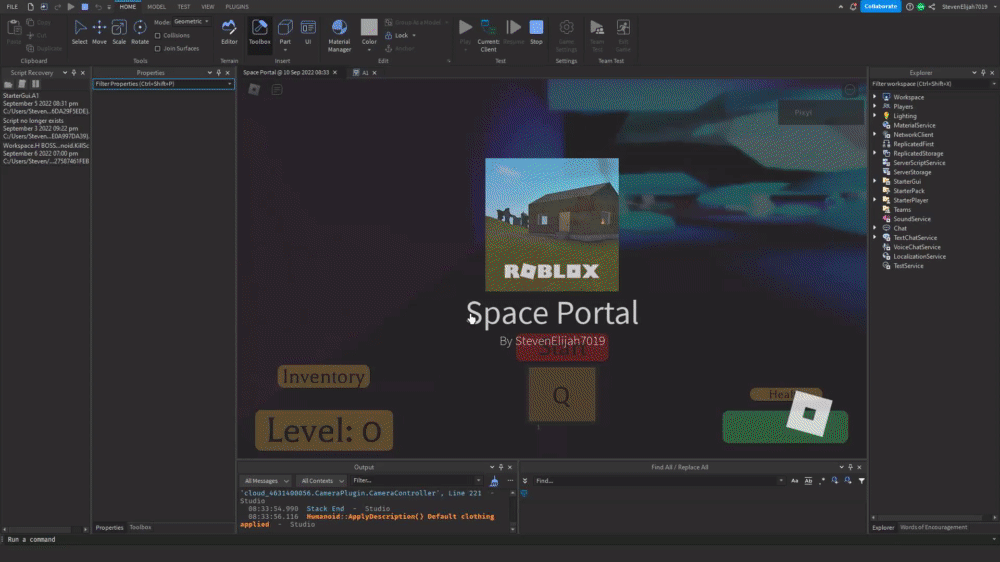Insert a new Part

[x=285, y=33]
